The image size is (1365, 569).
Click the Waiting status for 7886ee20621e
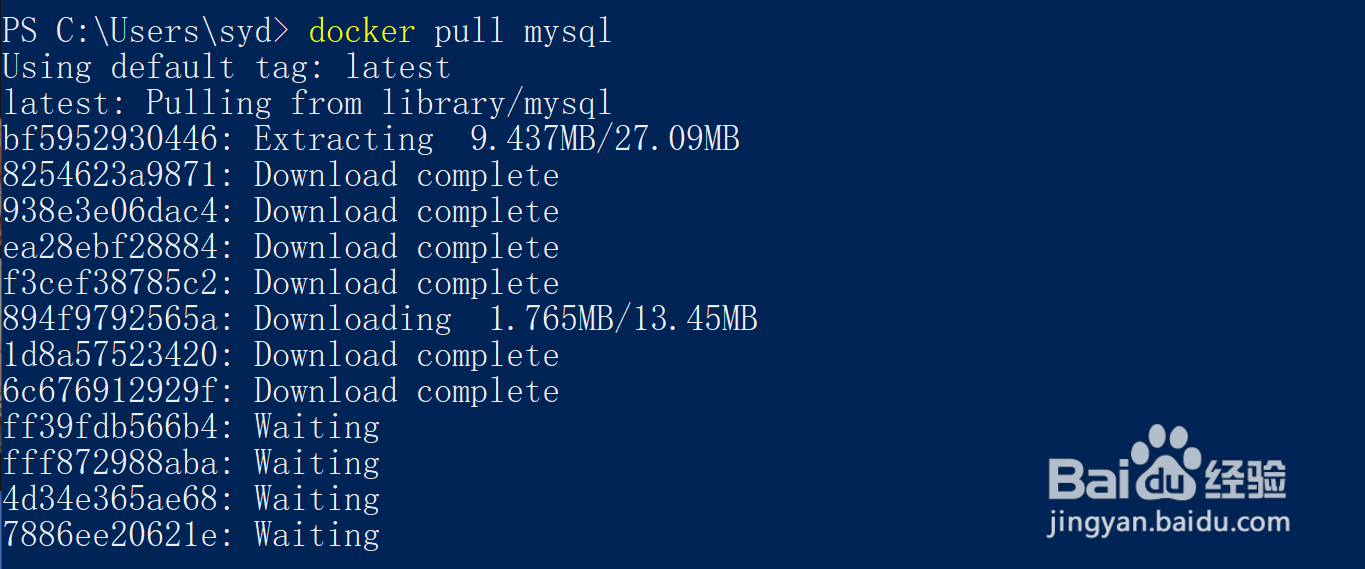(x=317, y=535)
